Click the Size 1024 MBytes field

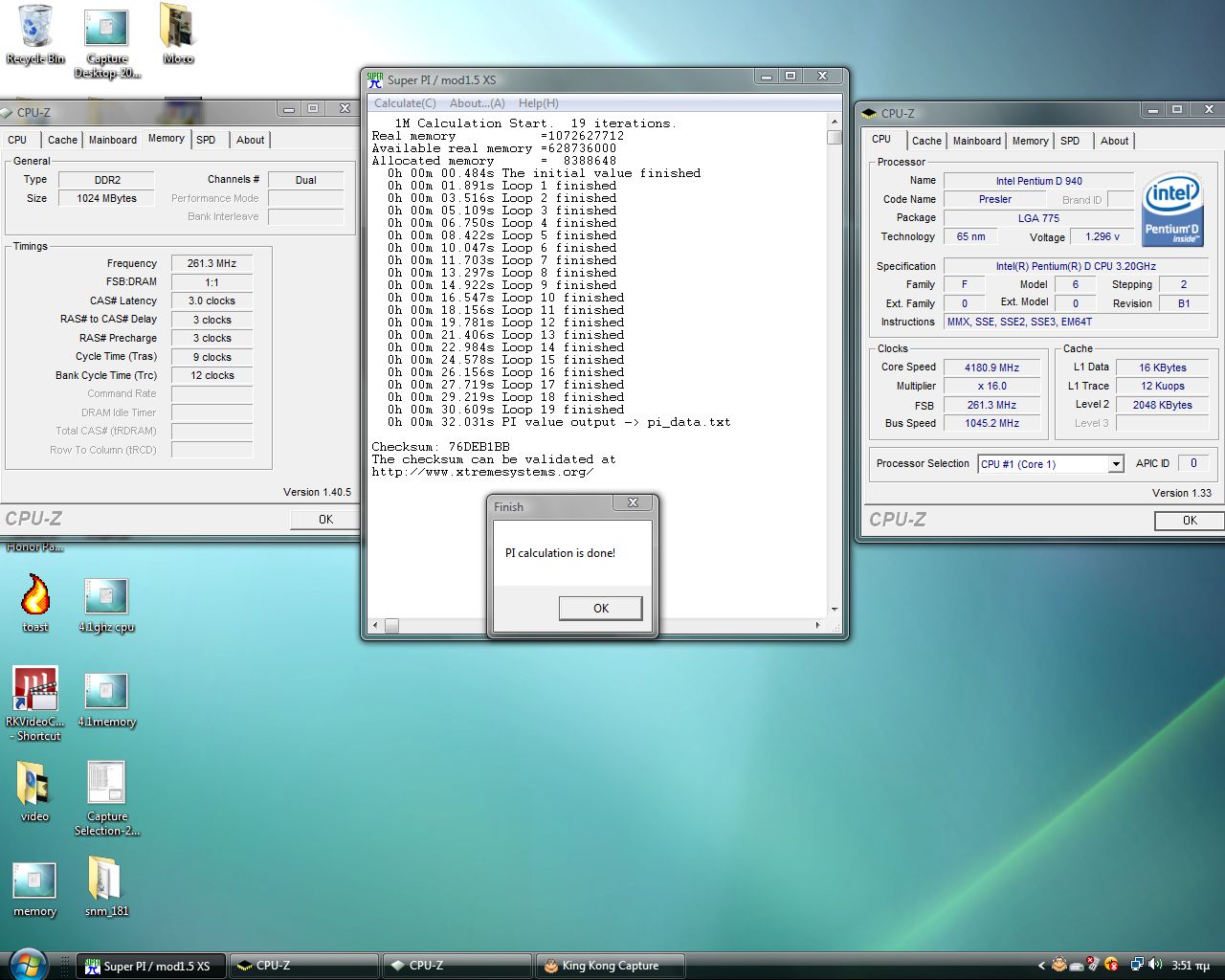pos(106,198)
